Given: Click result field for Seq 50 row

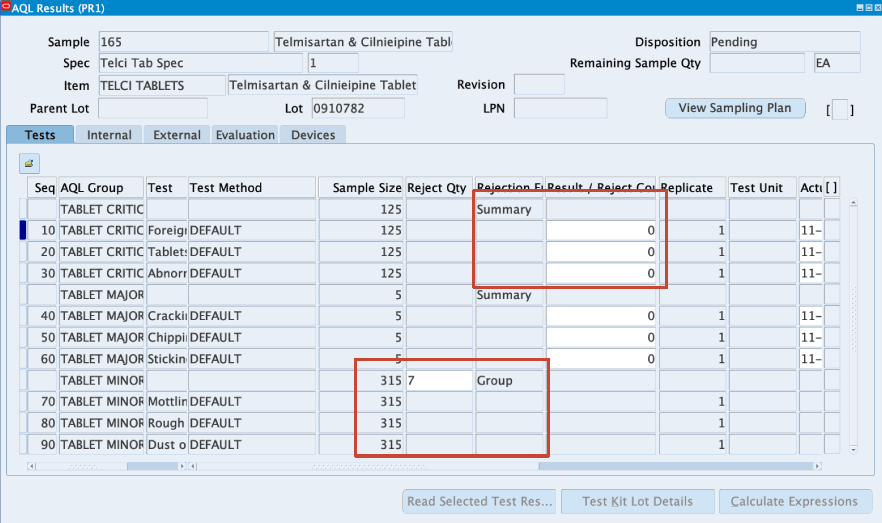Looking at the screenshot, I should tap(601, 337).
